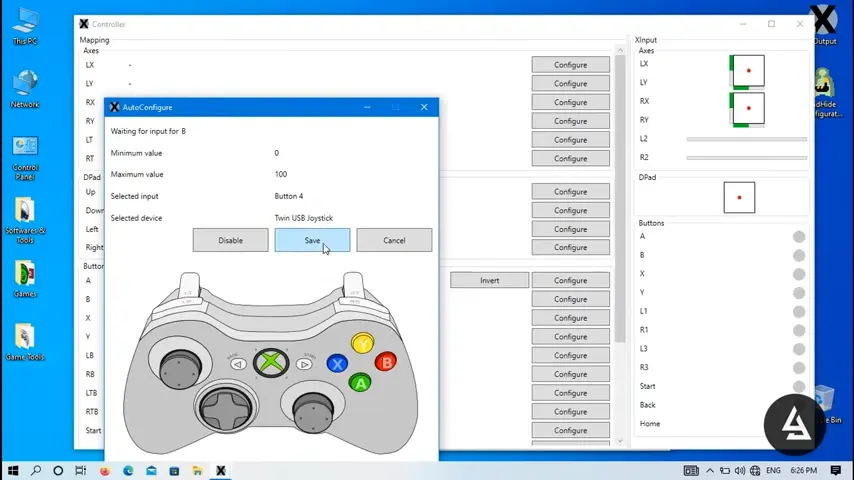854x480 pixels.
Task: Open taskbar search magnifier
Action: [x=36, y=470]
